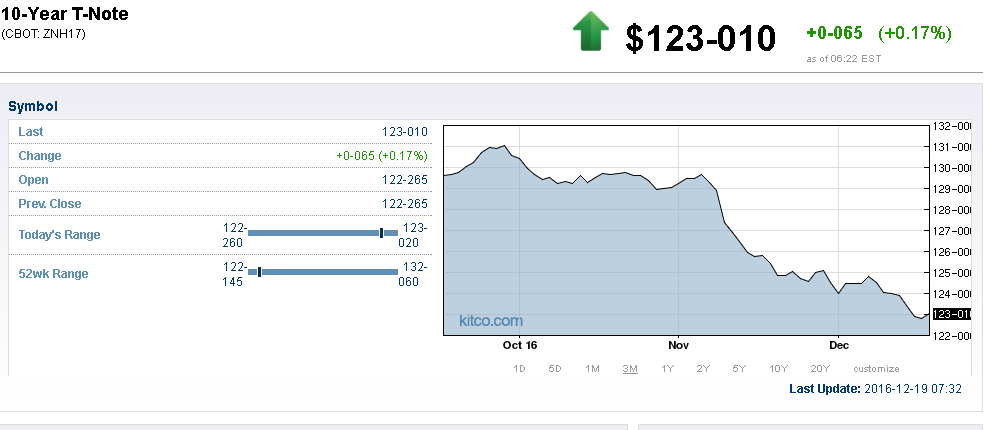990x430 pixels.
Task: Switch chart to 1Y range
Action: coord(667,369)
